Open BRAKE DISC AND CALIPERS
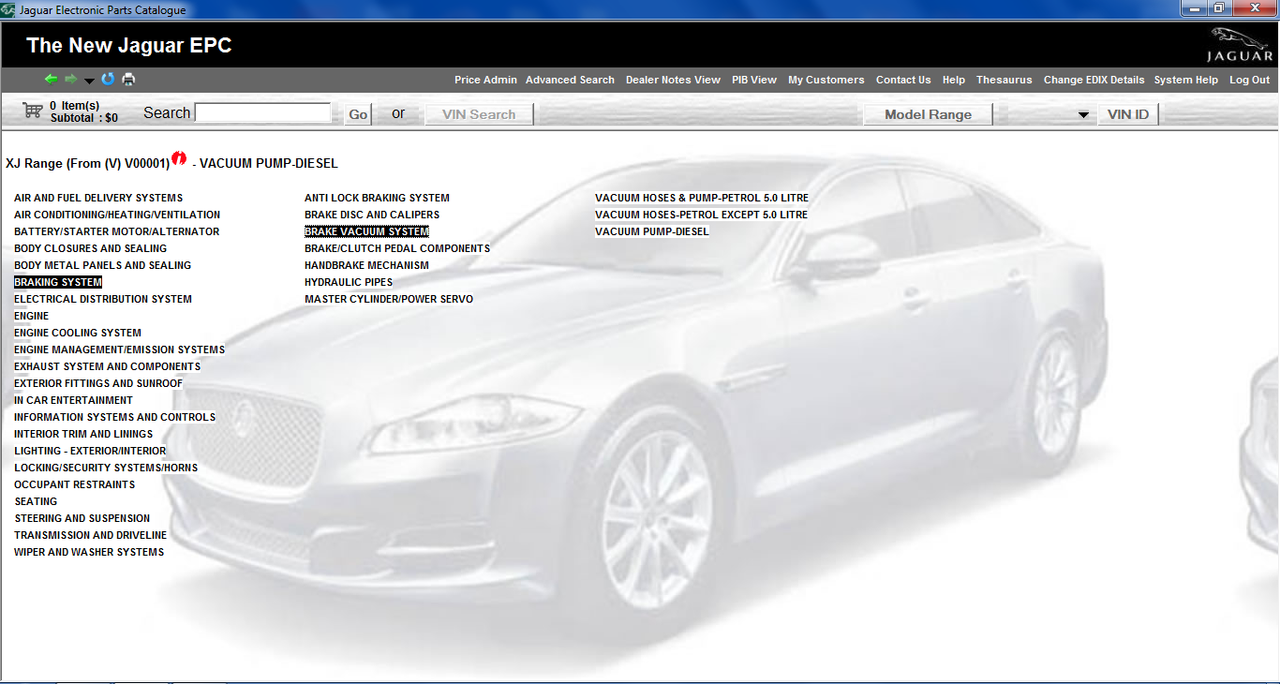The width and height of the screenshot is (1280, 684). tap(372, 215)
